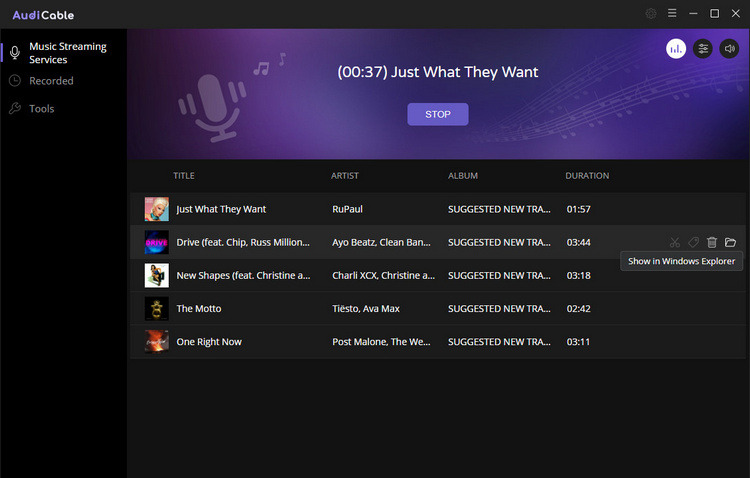Click the duration "03:44"
This screenshot has width=750, height=478.
pos(578,243)
